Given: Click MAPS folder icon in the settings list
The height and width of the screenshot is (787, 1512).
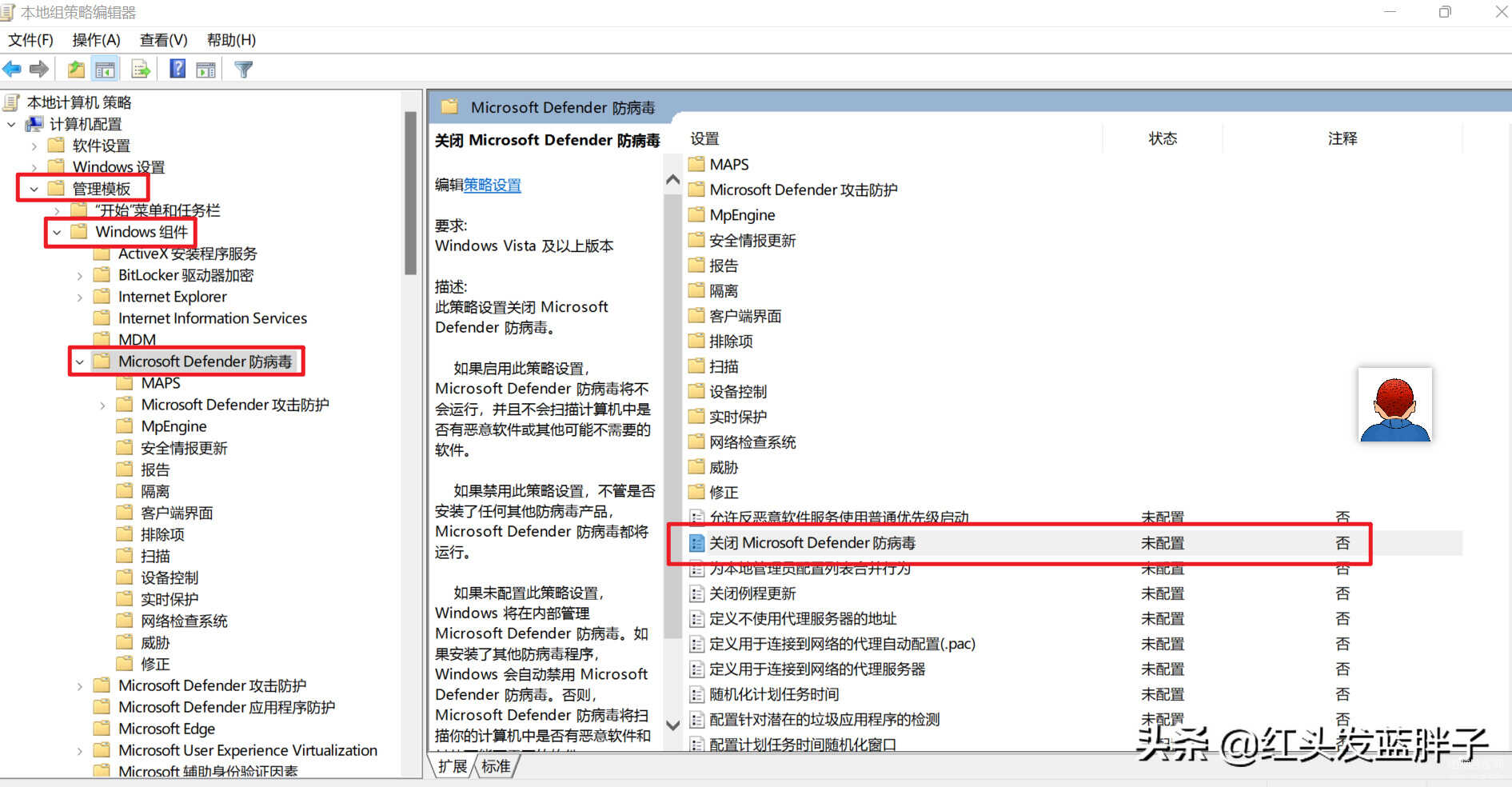Looking at the screenshot, I should pos(697,164).
